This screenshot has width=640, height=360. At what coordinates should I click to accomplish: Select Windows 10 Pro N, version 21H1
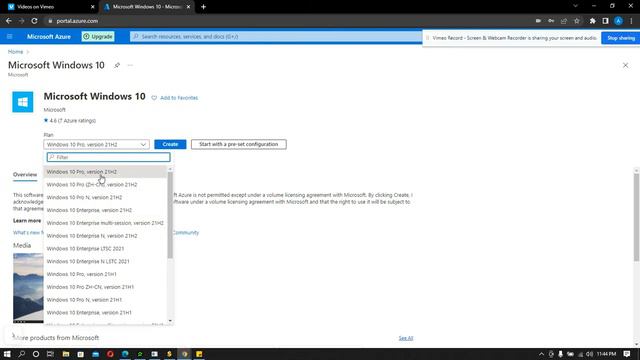pyautogui.click(x=105, y=300)
